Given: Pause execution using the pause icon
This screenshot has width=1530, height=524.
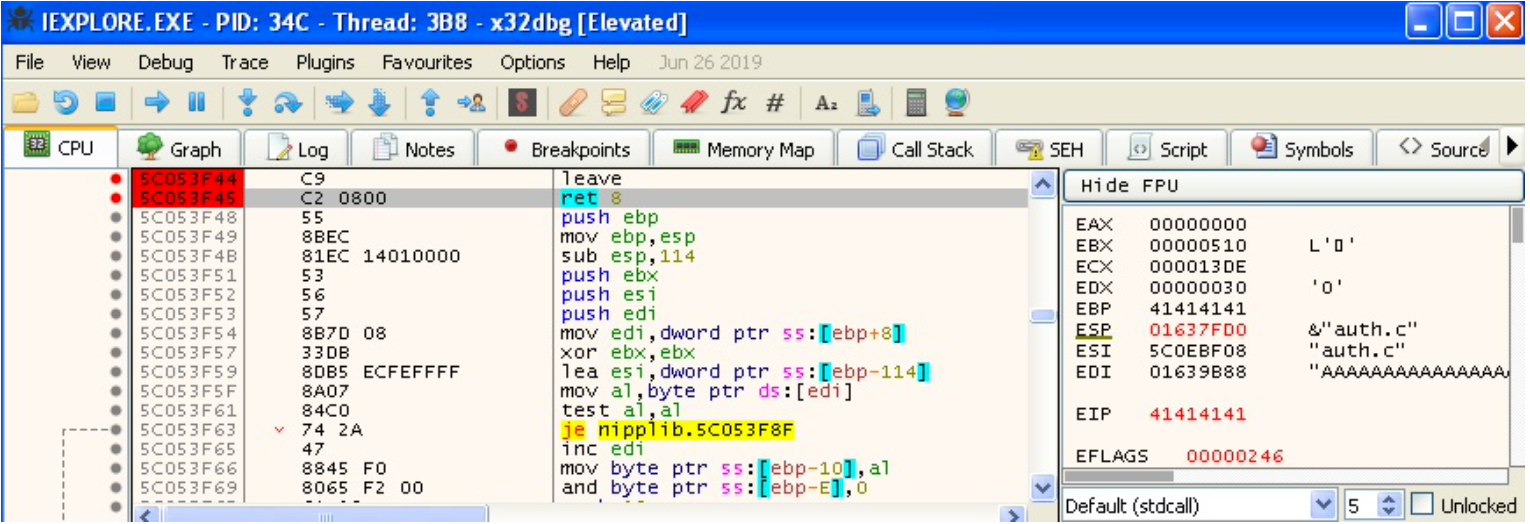Looking at the screenshot, I should [197, 102].
